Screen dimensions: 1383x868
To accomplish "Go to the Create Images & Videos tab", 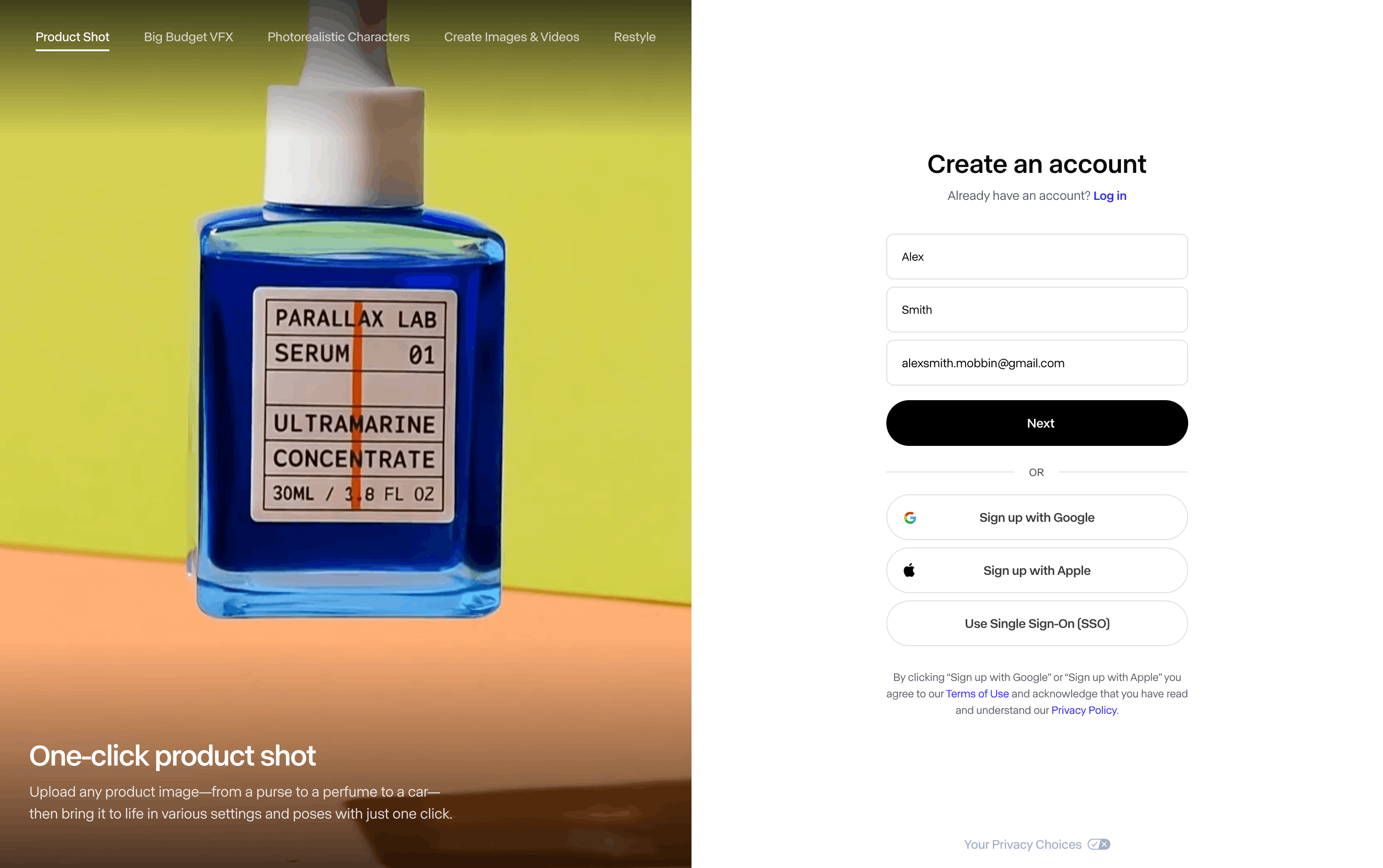I will click(x=511, y=37).
